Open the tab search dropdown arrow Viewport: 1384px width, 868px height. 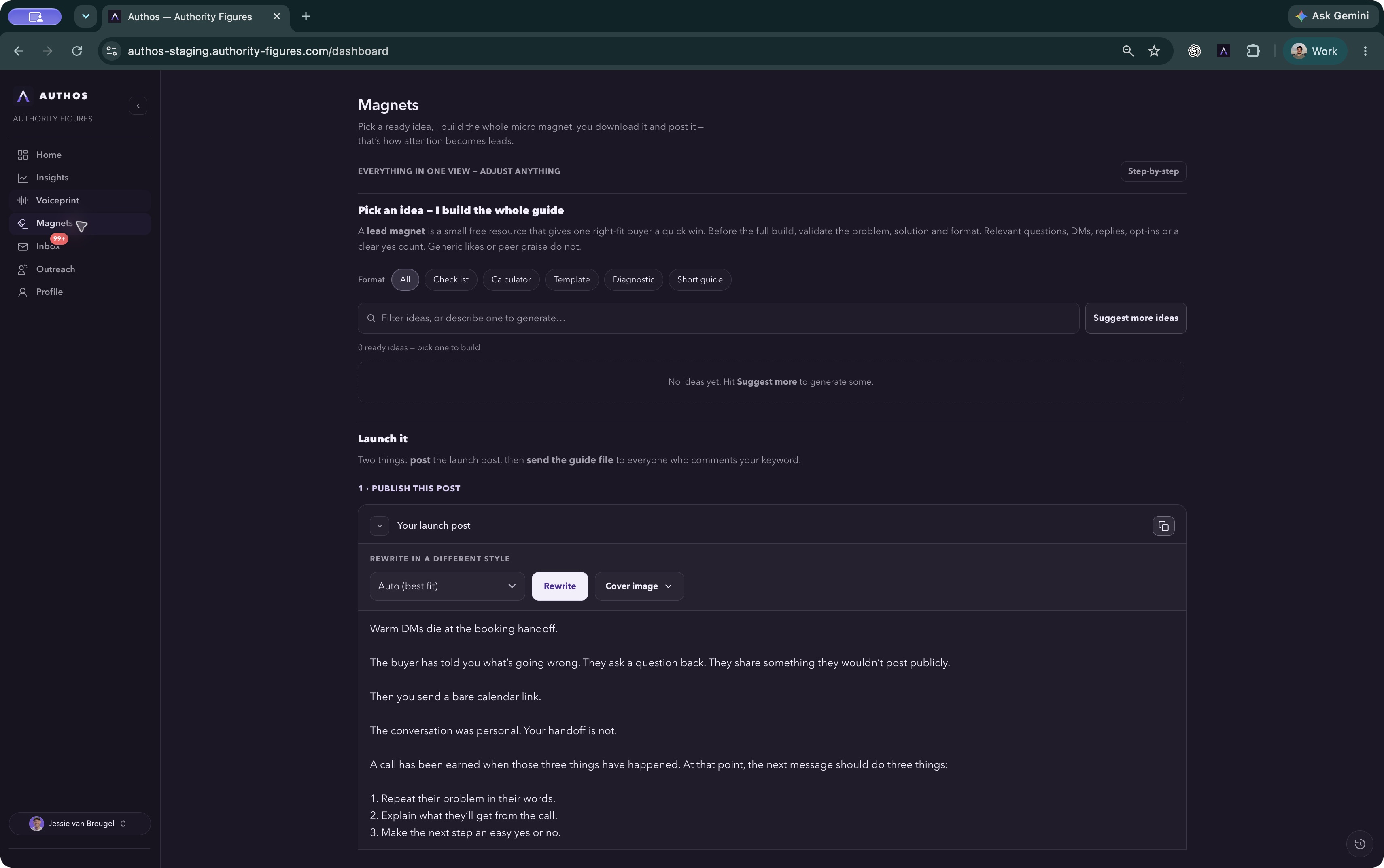85,16
